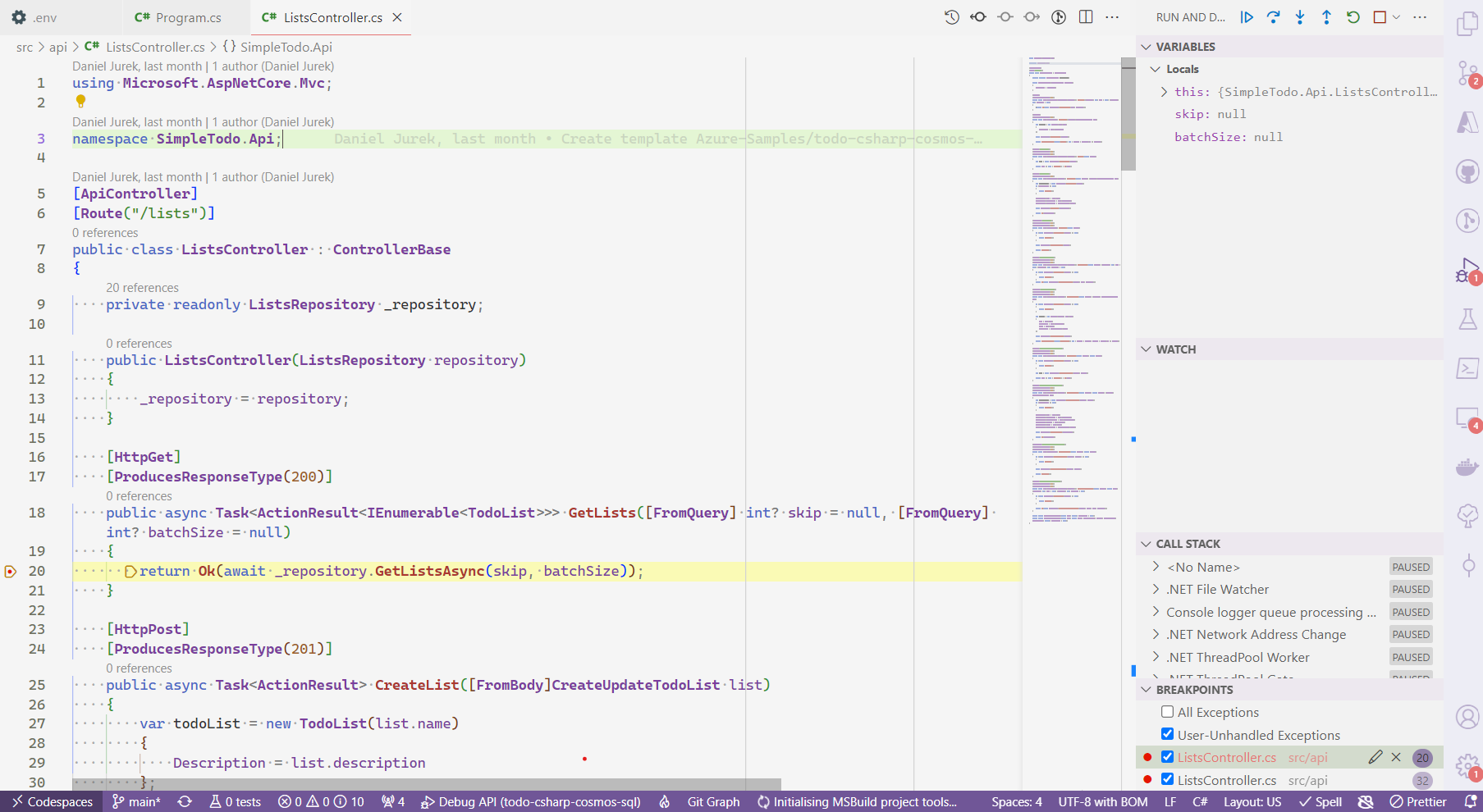1483x812 pixels.
Task: Open the GitHub view in activity bar
Action: [1467, 171]
